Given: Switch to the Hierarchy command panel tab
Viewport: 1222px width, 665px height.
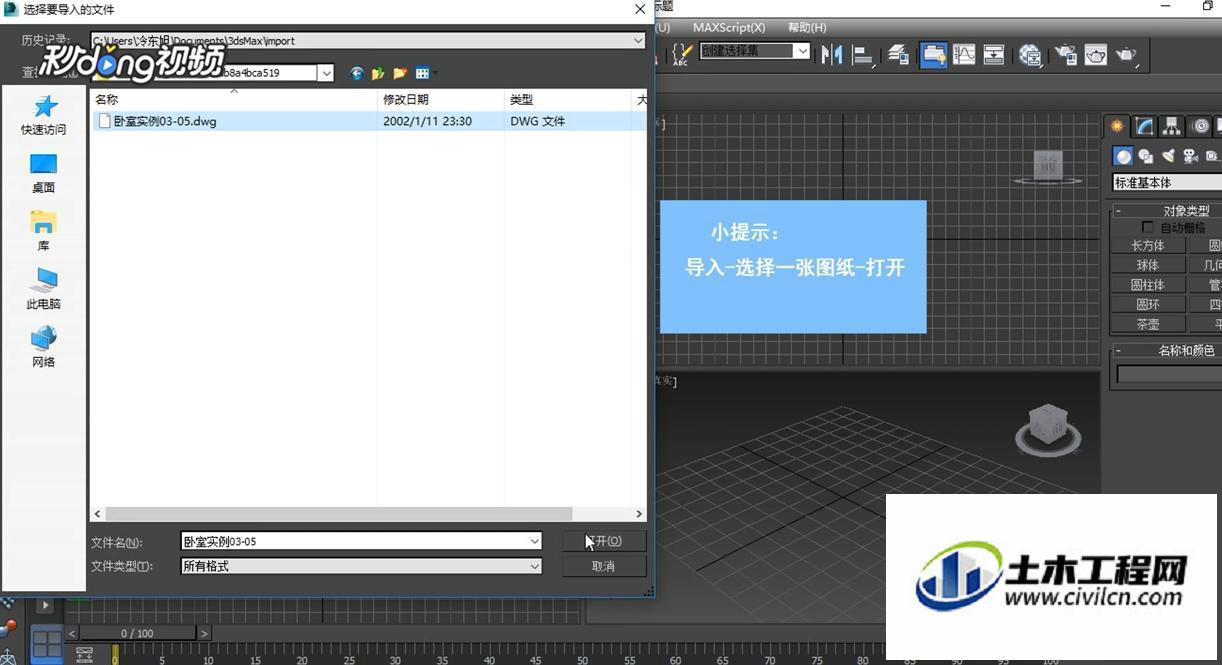Looking at the screenshot, I should click(1172, 126).
